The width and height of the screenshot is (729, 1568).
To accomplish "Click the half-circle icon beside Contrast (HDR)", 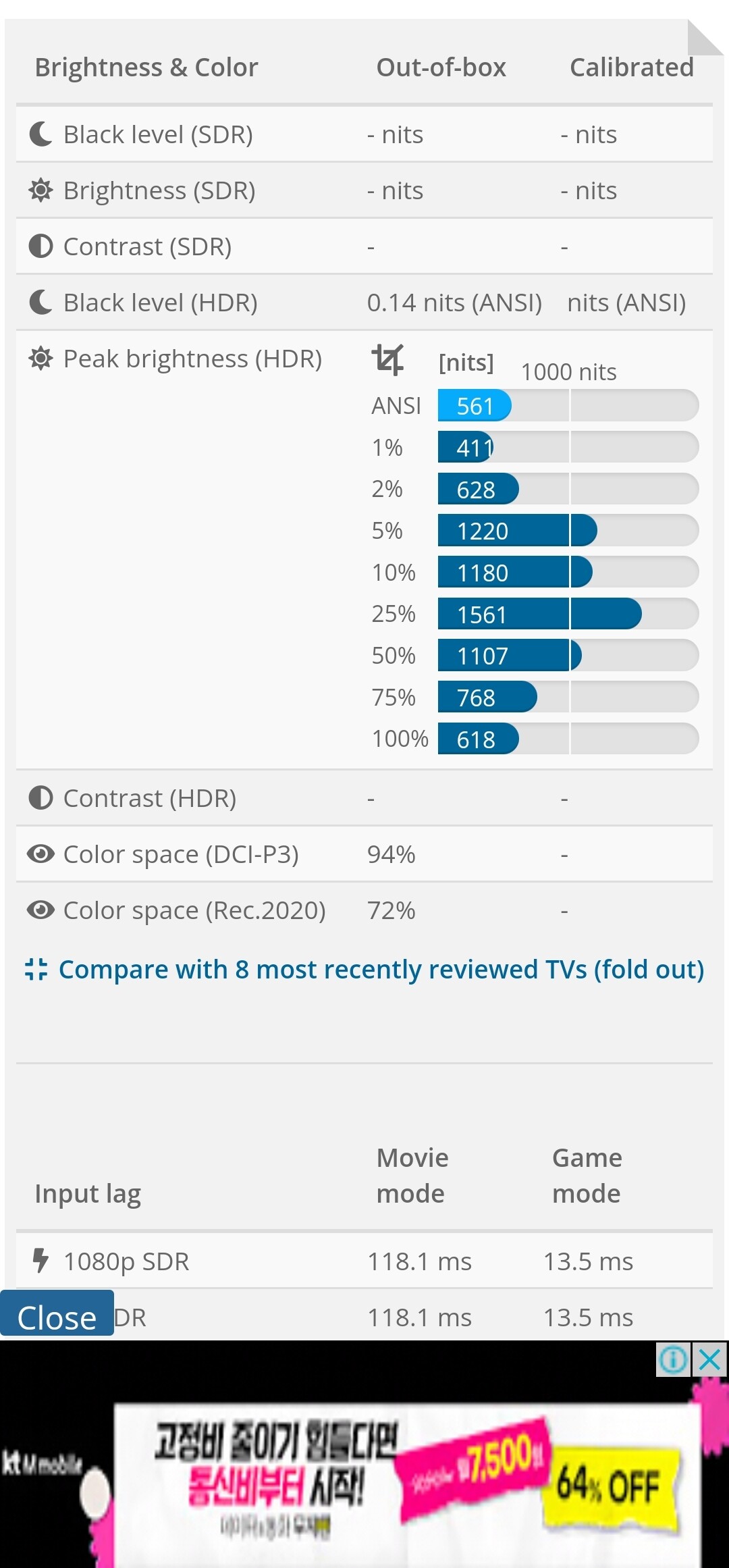I will click(x=41, y=798).
